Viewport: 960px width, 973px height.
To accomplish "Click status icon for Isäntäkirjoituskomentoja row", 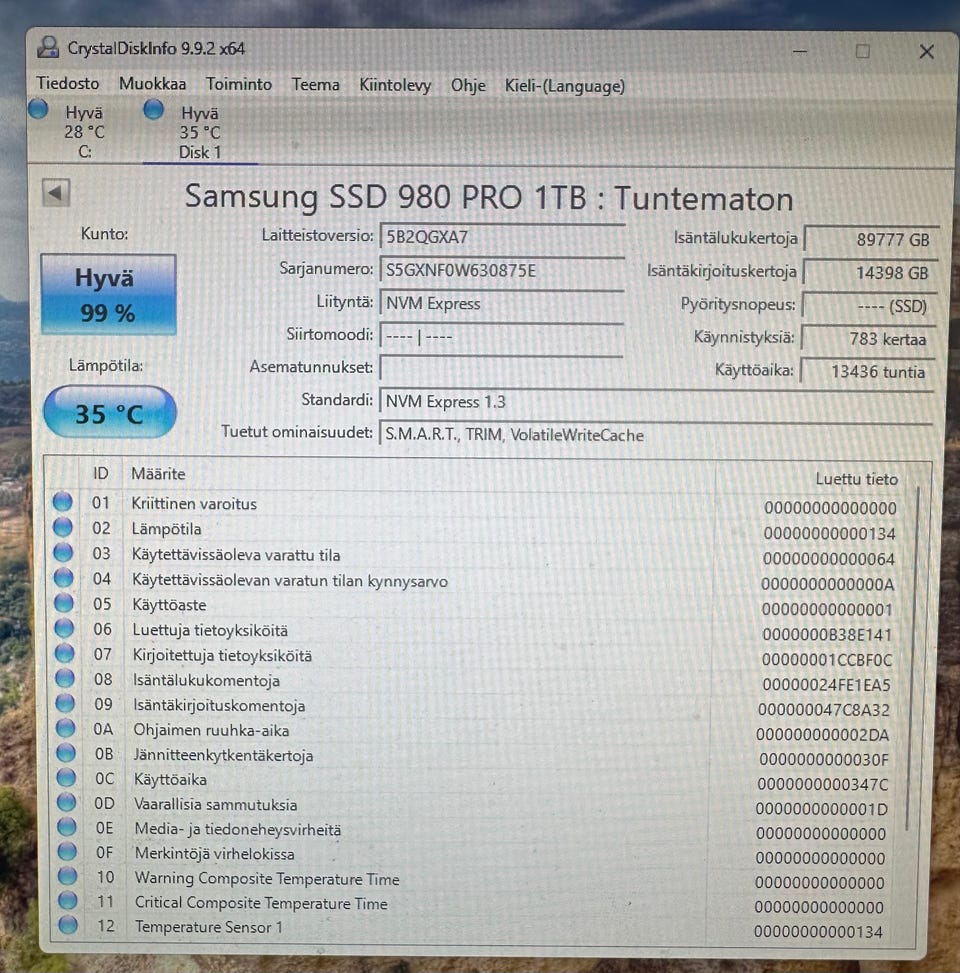I will tap(65, 703).
